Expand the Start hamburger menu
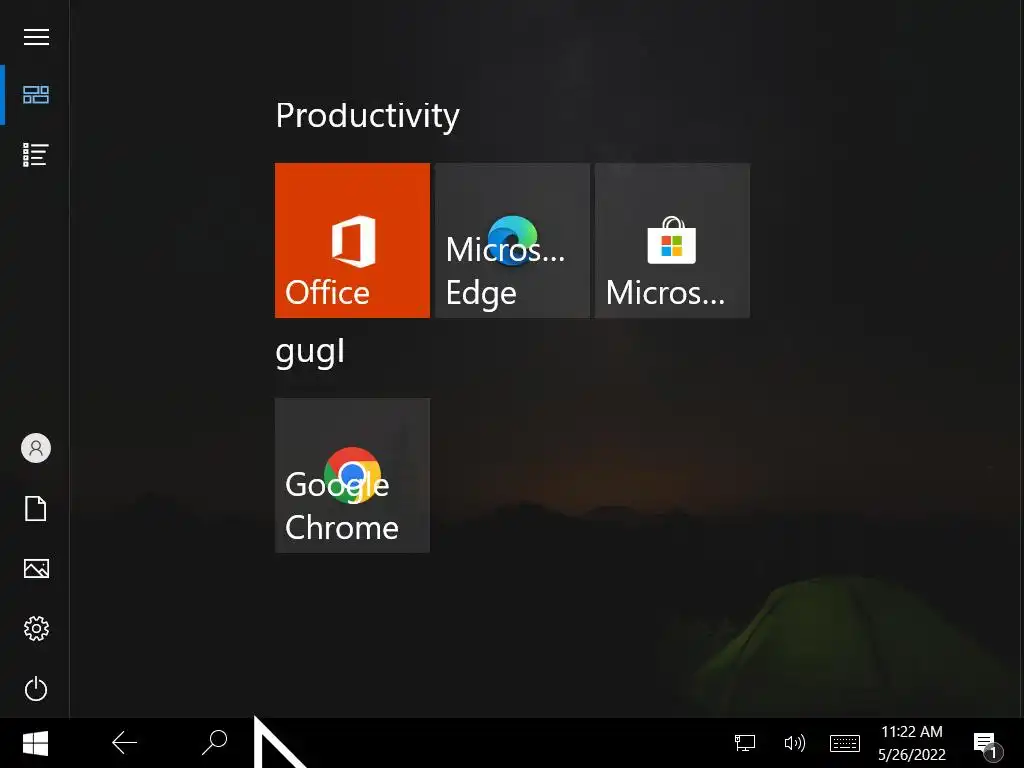This screenshot has height=768, width=1024. pyautogui.click(x=36, y=37)
